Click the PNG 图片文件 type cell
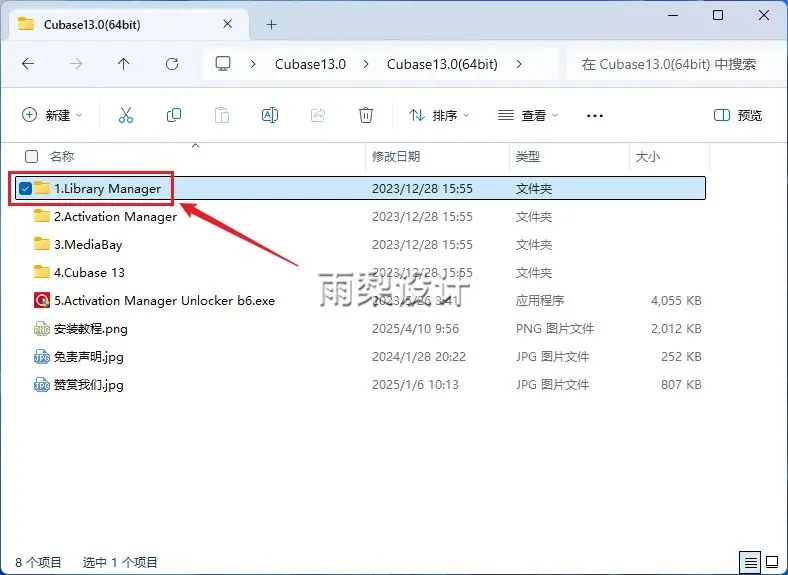 click(x=555, y=329)
